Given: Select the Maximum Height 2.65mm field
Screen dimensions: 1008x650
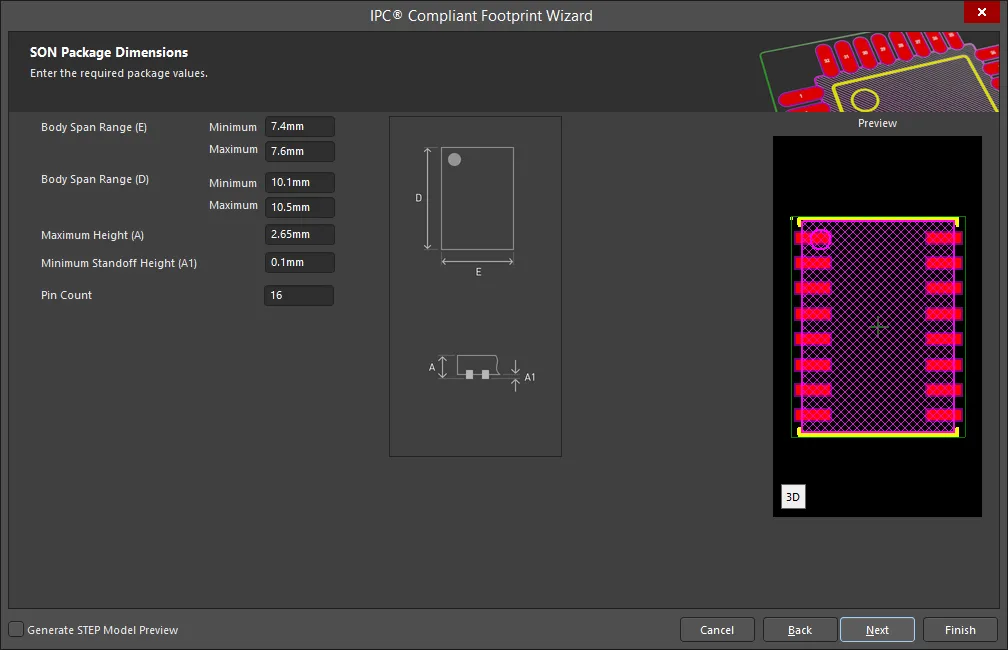Looking at the screenshot, I should click(x=300, y=235).
